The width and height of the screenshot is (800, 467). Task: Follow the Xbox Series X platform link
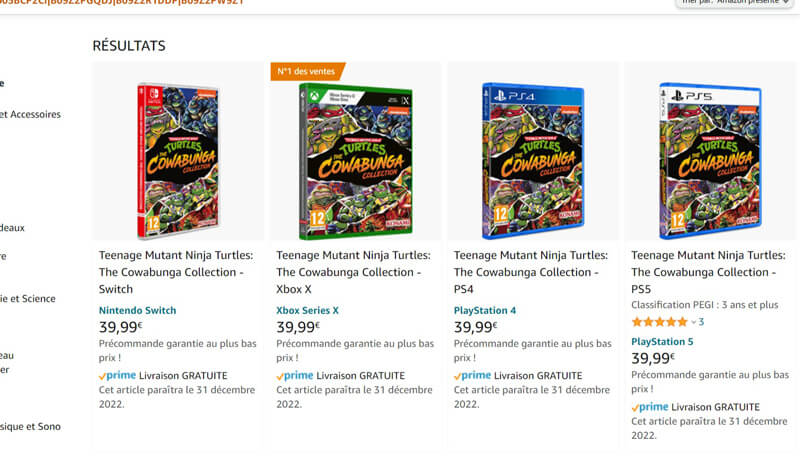[307, 310]
